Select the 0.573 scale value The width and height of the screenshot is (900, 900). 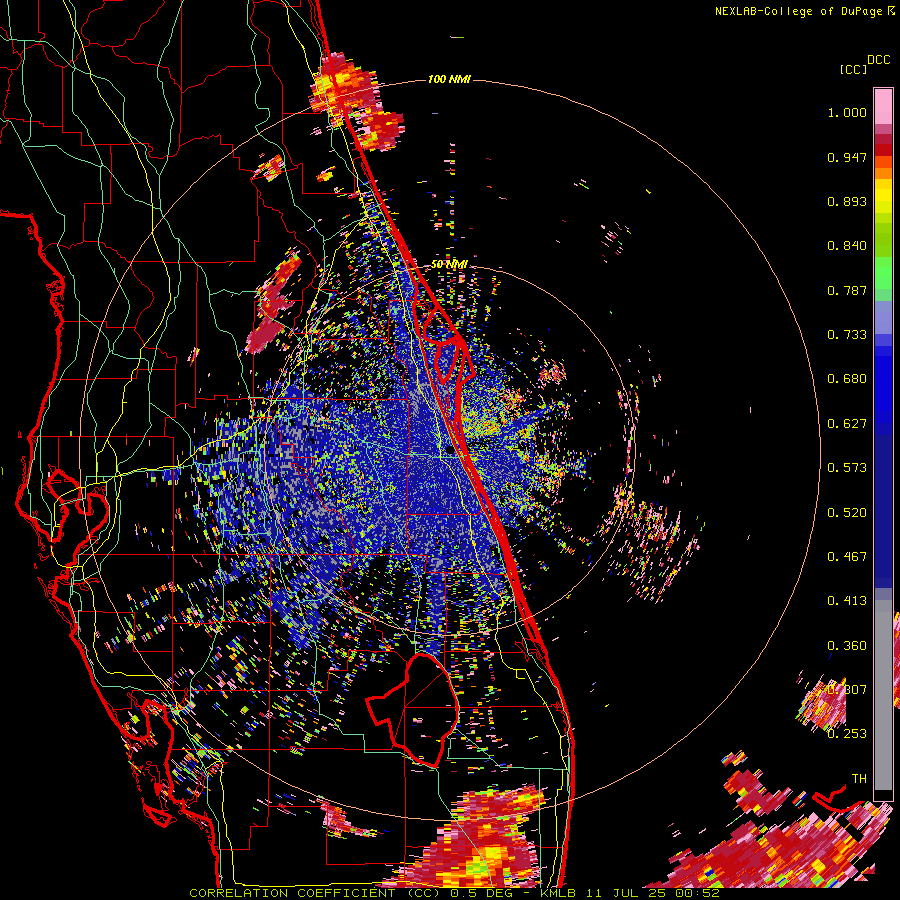847,468
